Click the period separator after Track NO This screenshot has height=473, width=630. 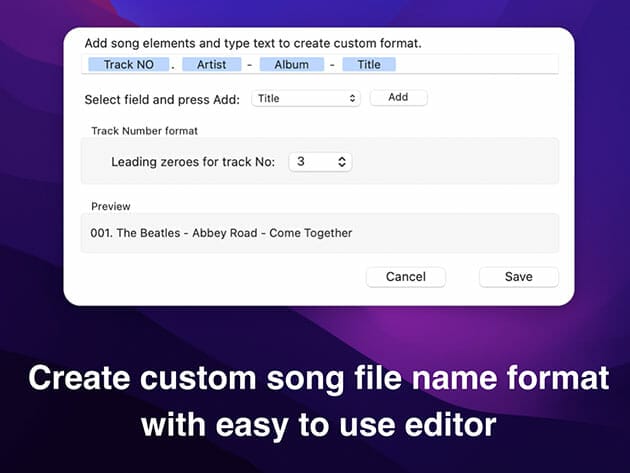[172, 65]
